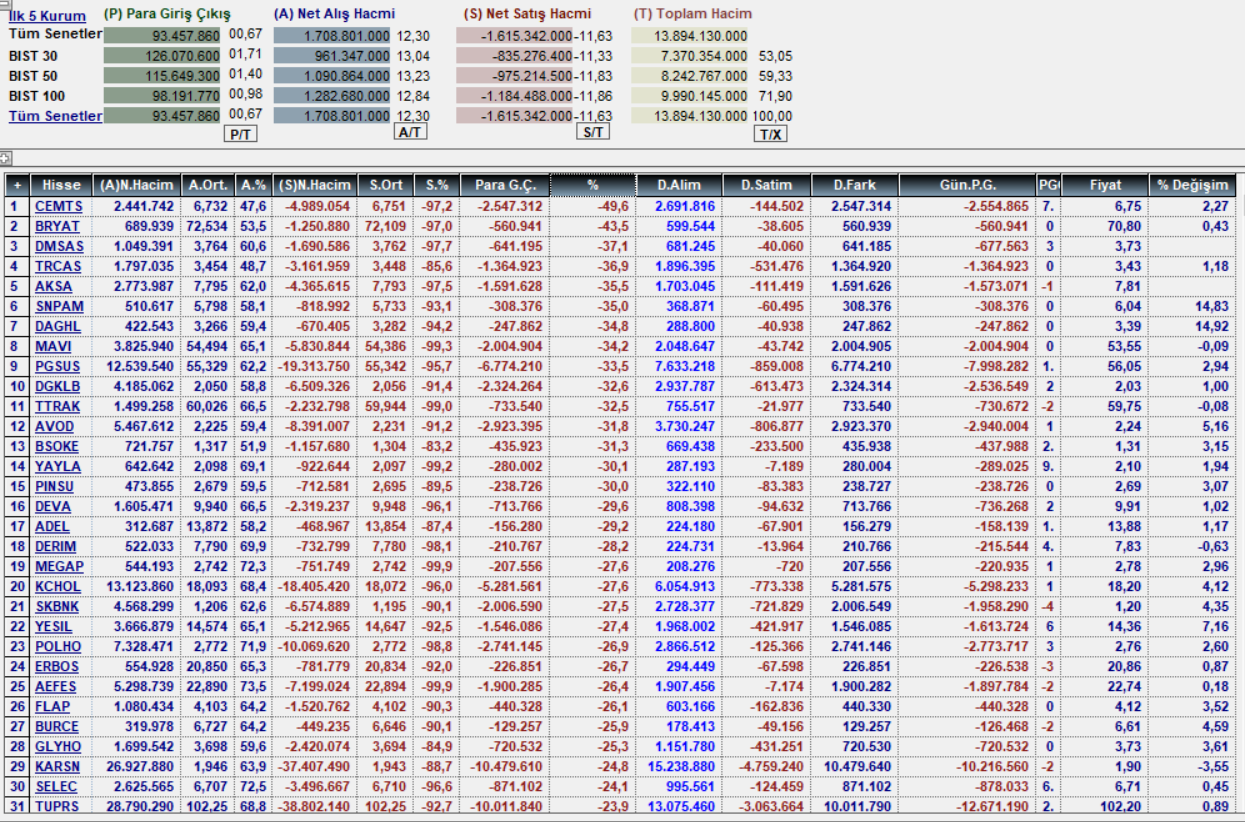Open the KARSN stock link
The image size is (1245, 822).
coord(58,766)
